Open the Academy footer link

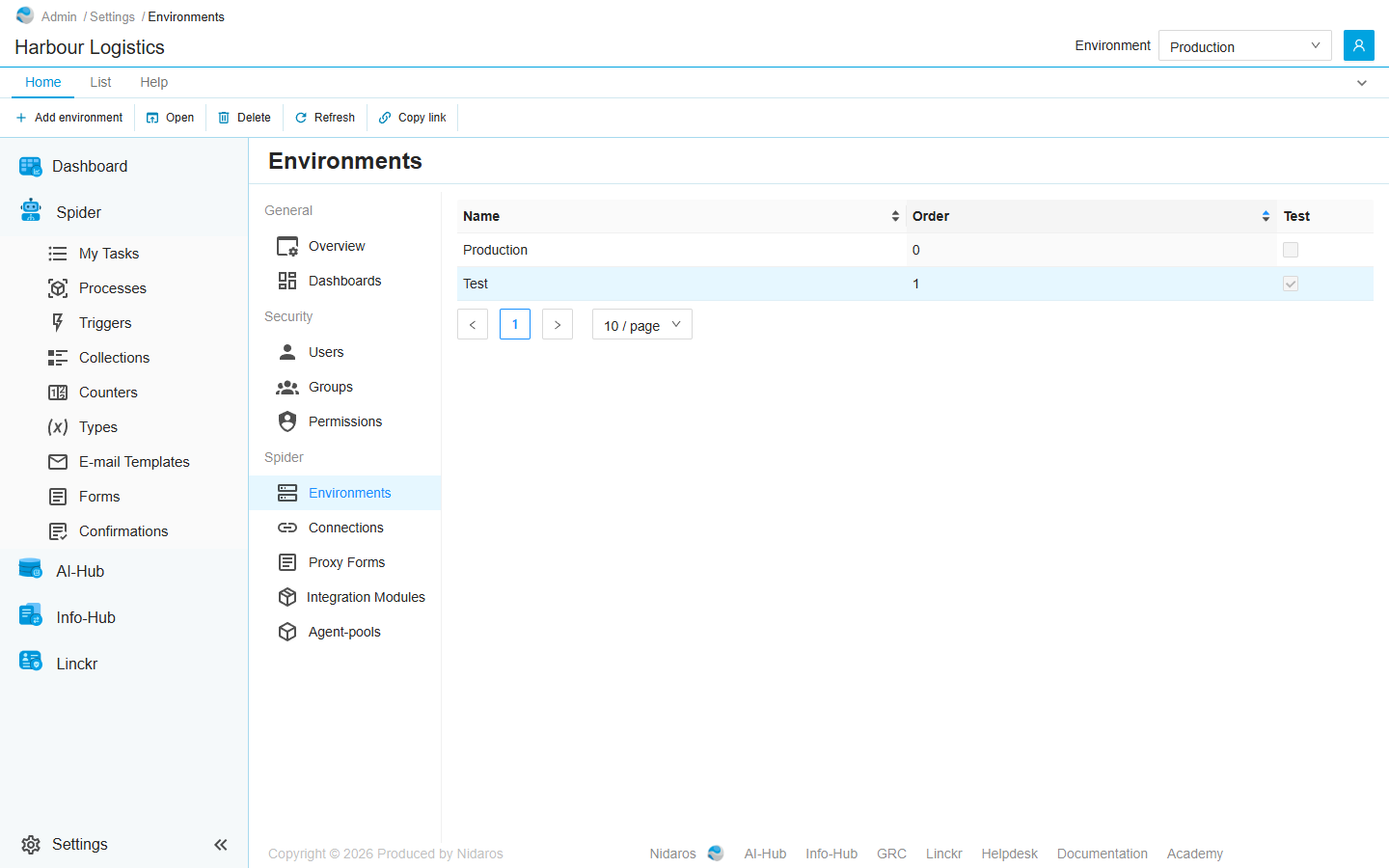pos(1195,854)
